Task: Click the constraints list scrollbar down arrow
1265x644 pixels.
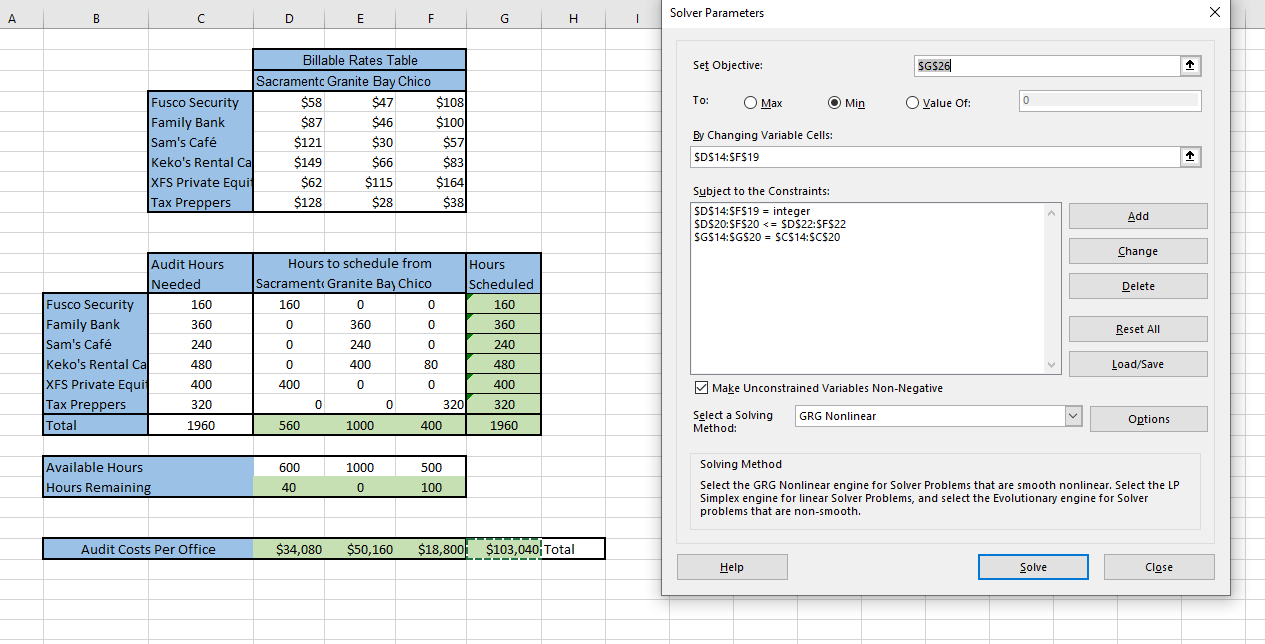Action: coord(1050,366)
